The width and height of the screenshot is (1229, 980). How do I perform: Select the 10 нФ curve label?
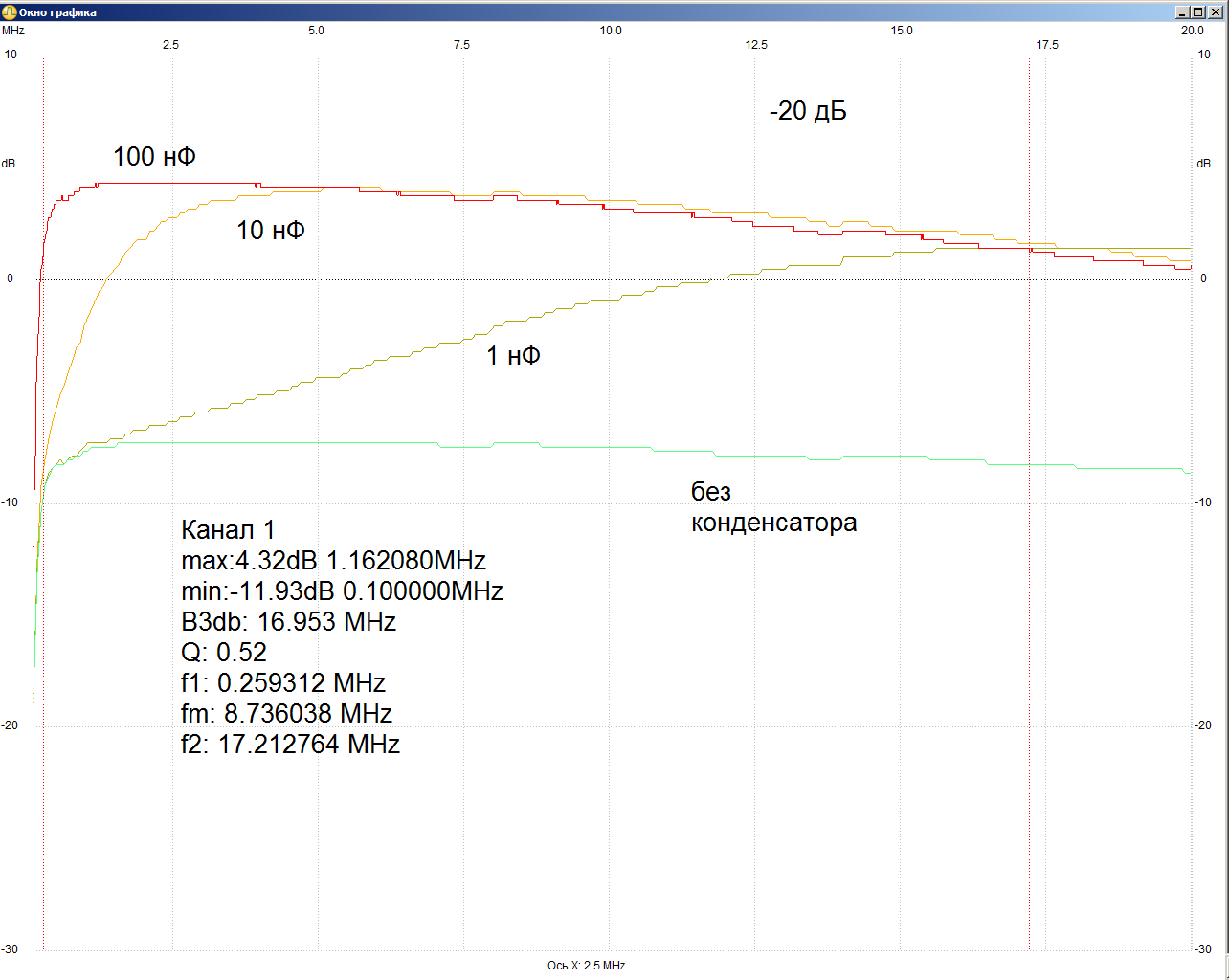coord(271,231)
